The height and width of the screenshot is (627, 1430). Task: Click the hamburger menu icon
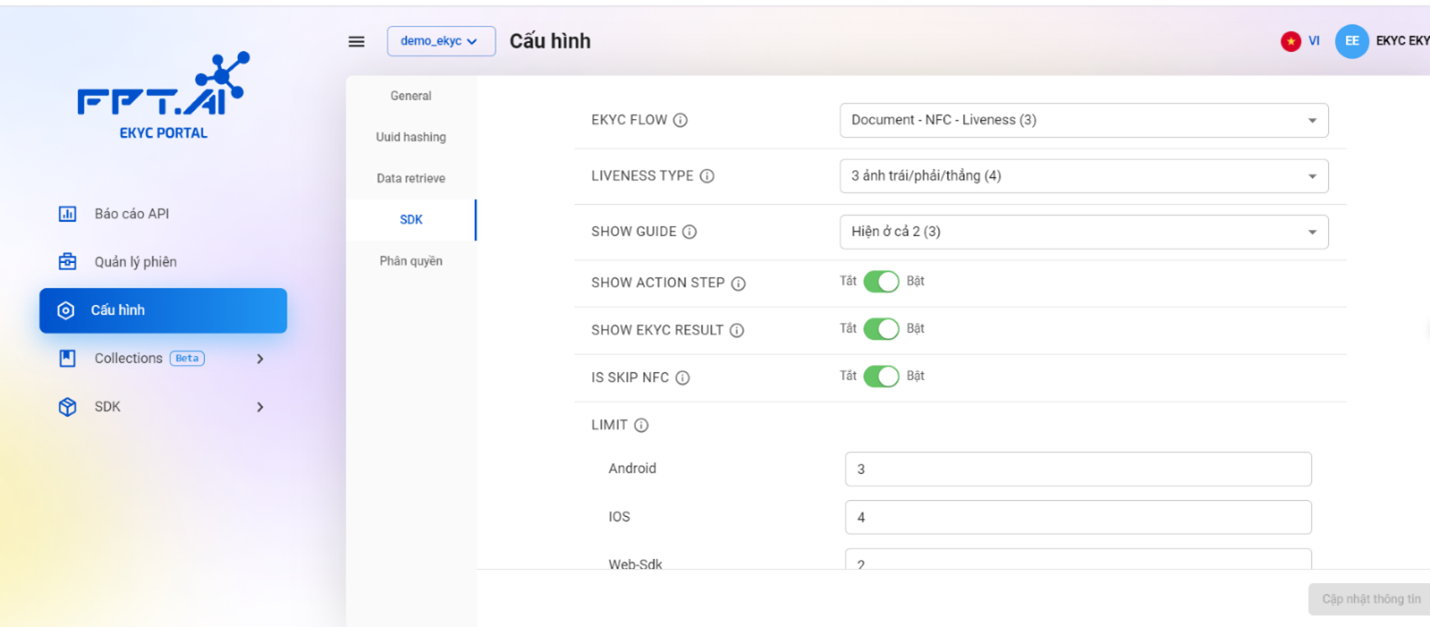point(356,42)
